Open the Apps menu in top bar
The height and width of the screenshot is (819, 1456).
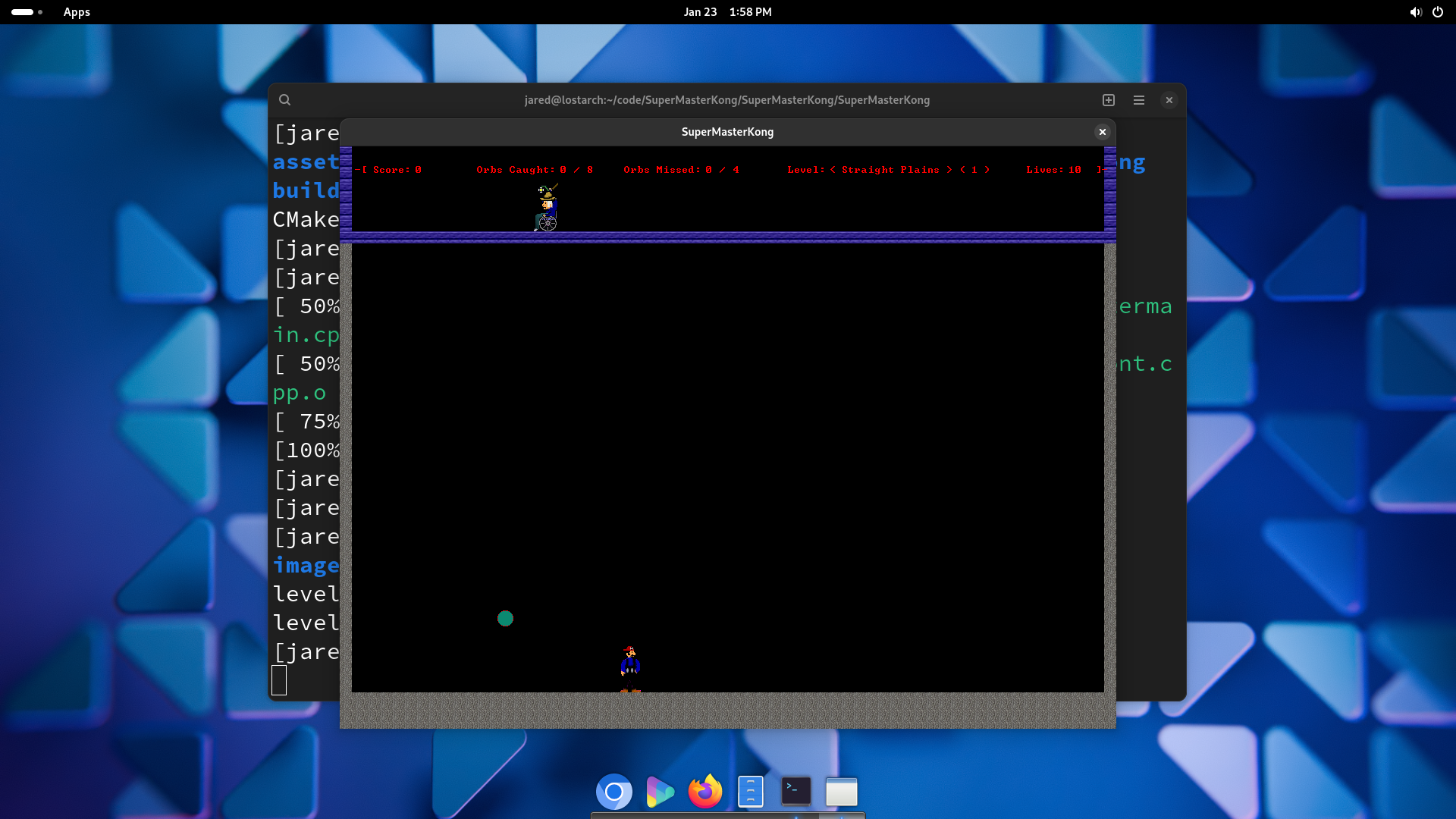77,12
